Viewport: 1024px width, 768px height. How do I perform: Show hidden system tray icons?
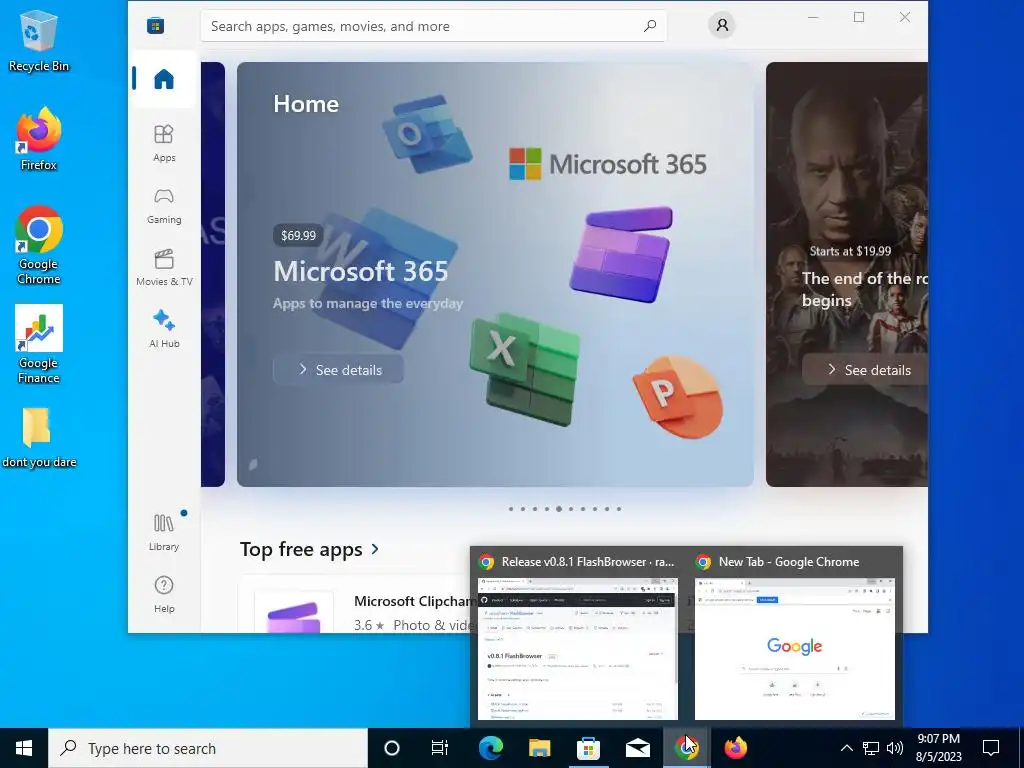[846, 748]
